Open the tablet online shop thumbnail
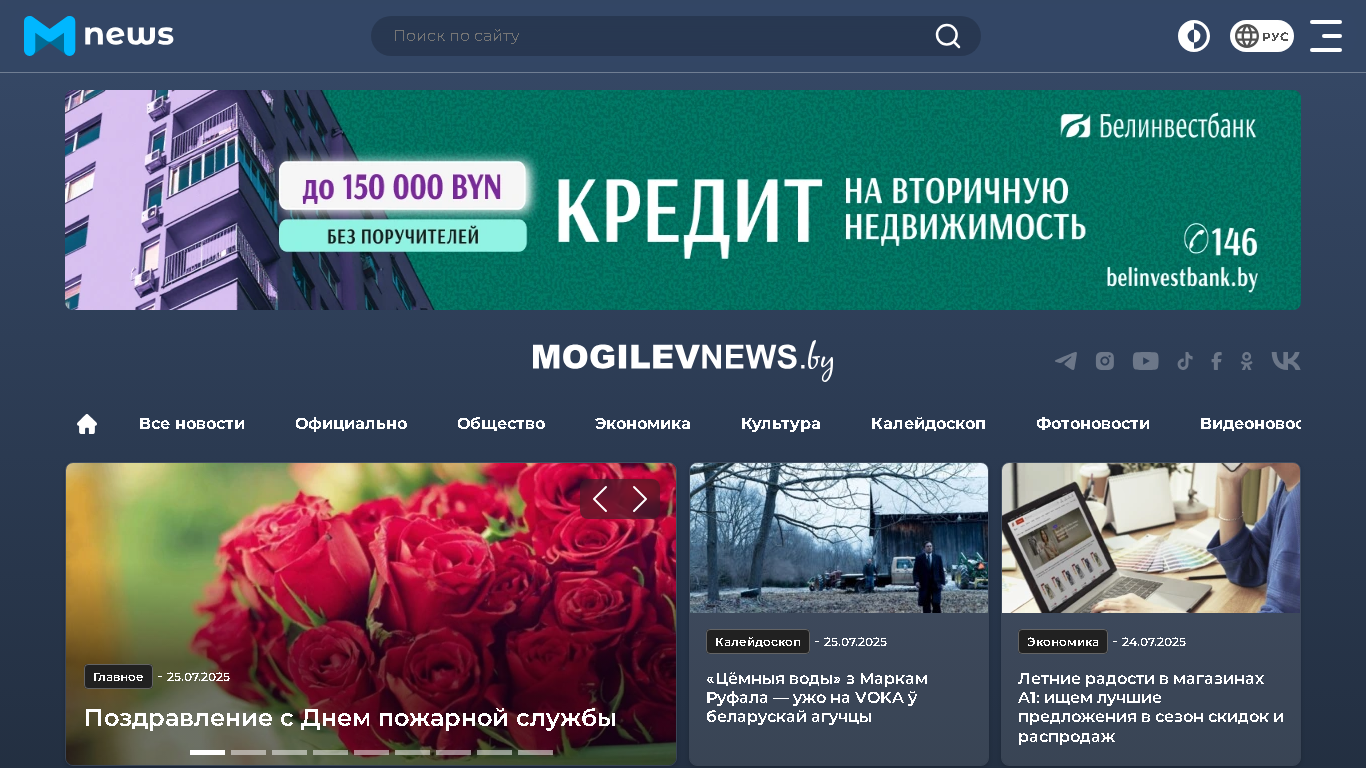Screen dimensions: 1366x768 1151,538
